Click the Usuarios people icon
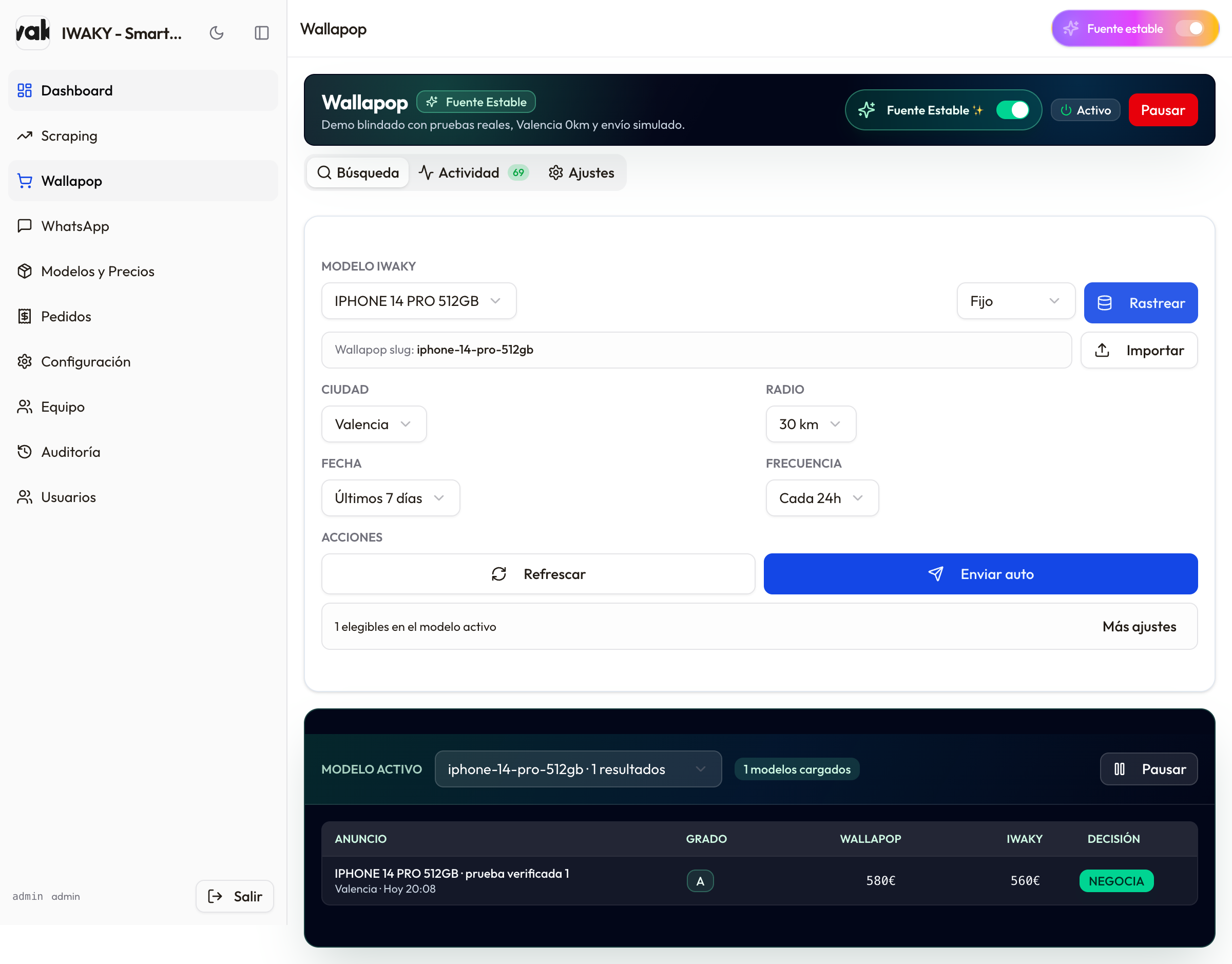 coord(25,497)
